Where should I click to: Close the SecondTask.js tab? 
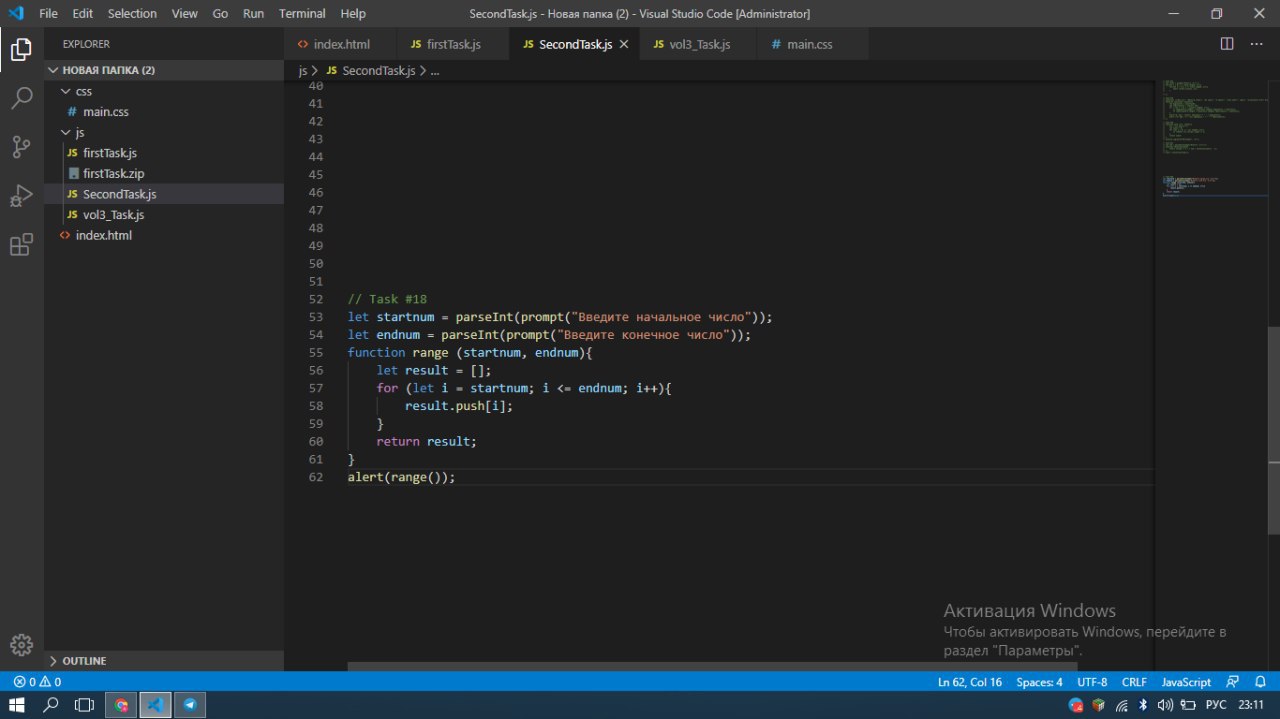(624, 45)
